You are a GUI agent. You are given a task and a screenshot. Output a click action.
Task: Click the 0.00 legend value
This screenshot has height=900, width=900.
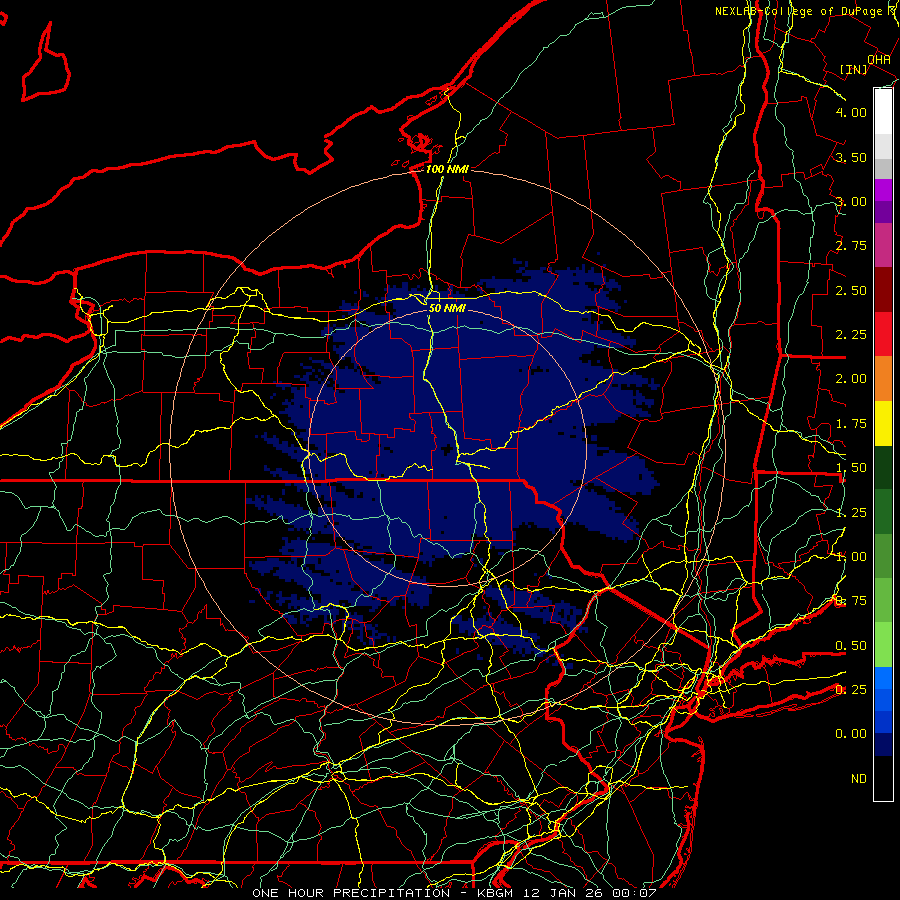851,734
